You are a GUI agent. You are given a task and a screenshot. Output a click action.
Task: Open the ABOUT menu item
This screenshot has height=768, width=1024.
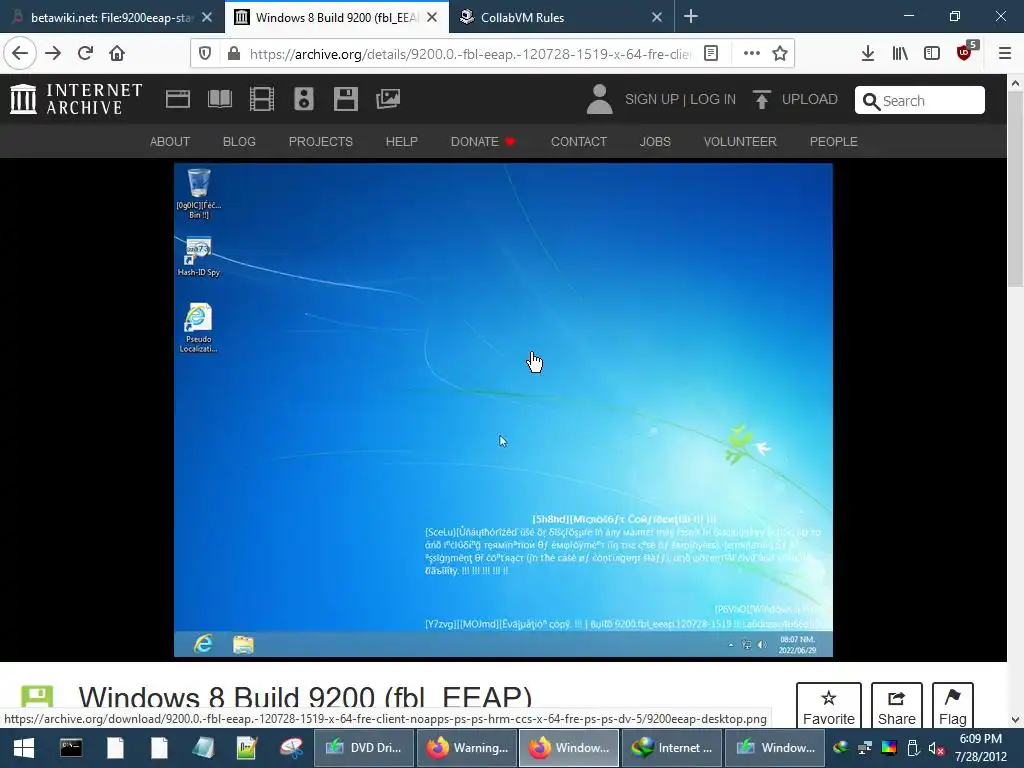point(170,142)
